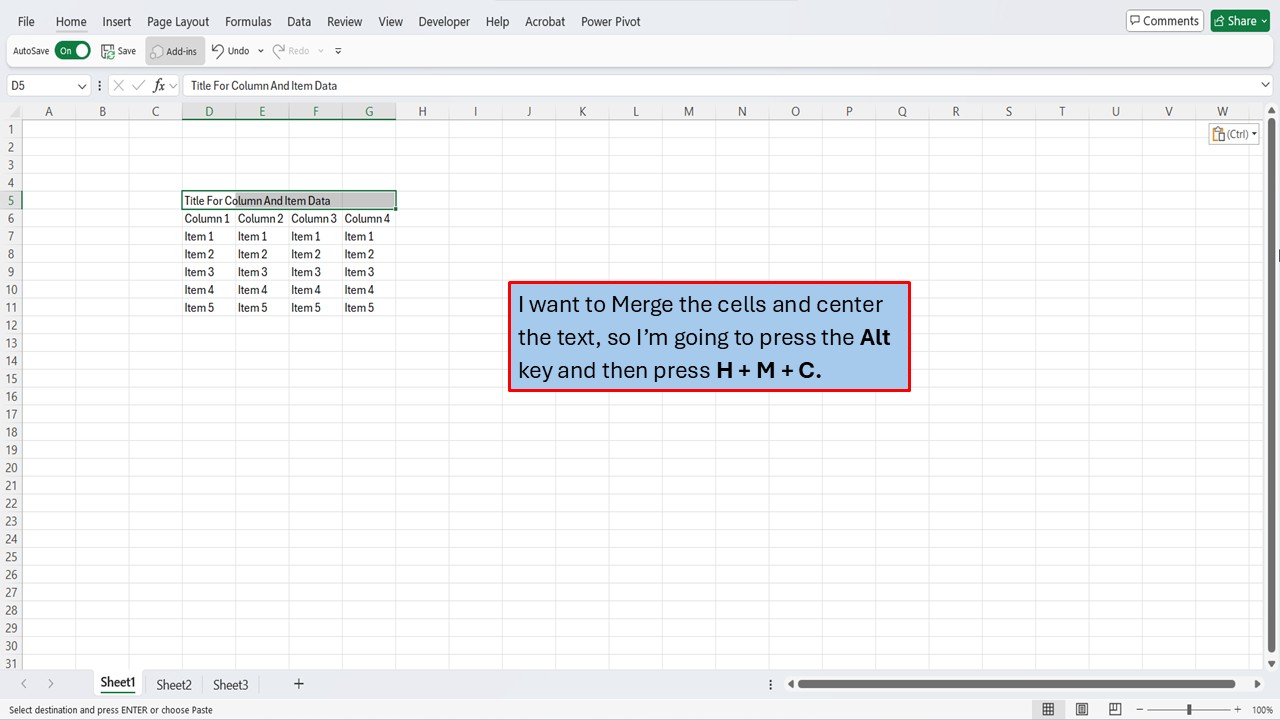The width and height of the screenshot is (1280, 720).
Task: Toggle AutoSave off
Action: coord(72,50)
